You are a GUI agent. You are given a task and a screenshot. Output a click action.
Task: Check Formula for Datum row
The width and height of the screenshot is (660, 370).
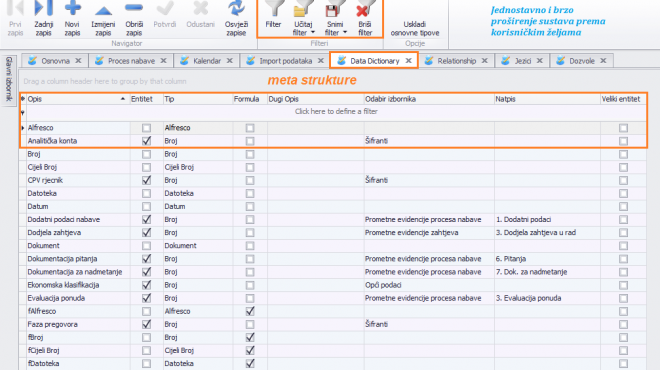(250, 206)
